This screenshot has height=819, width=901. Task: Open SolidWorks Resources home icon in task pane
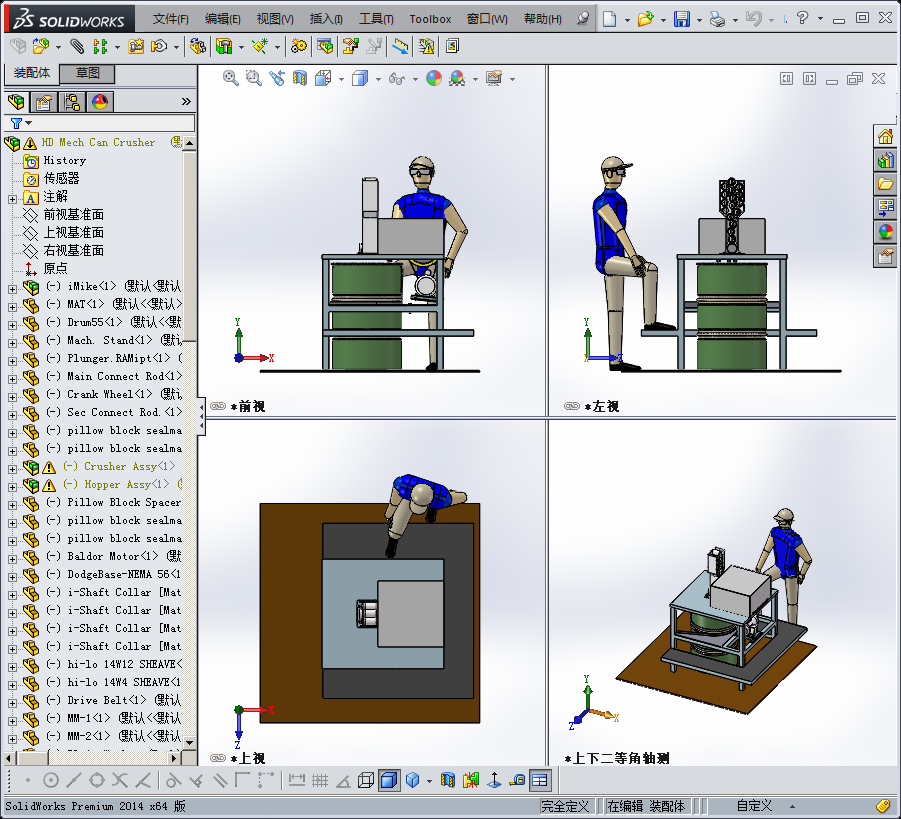click(x=885, y=136)
